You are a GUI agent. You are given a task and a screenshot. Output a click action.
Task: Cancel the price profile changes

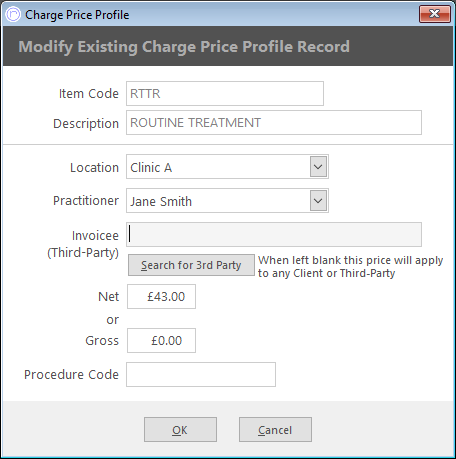coord(275,430)
